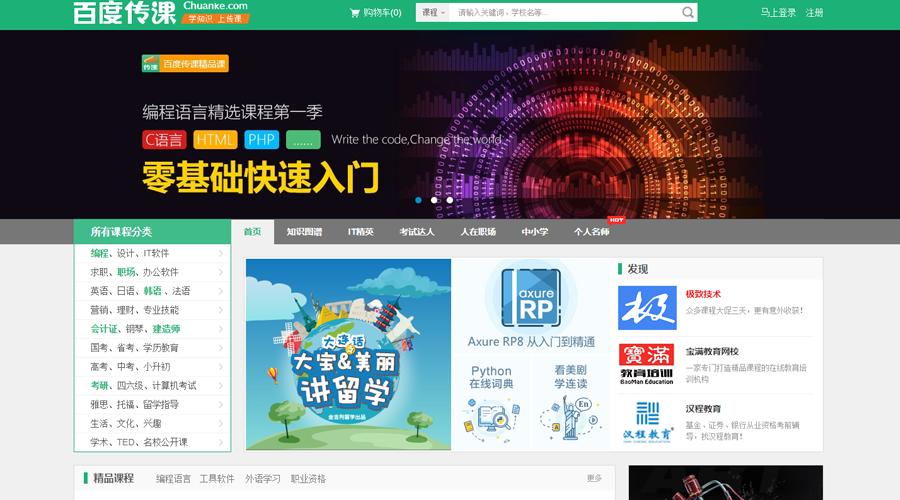This screenshot has height=500, width=900.
Task: Open the Axure RP8 从入门到精通 link
Action: click(531, 342)
